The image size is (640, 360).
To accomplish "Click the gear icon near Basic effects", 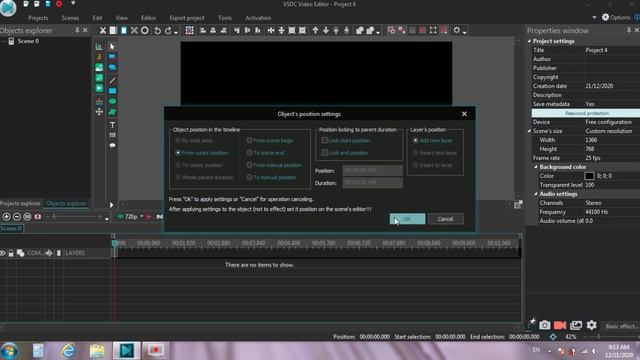I will pyautogui.click(x=591, y=325).
